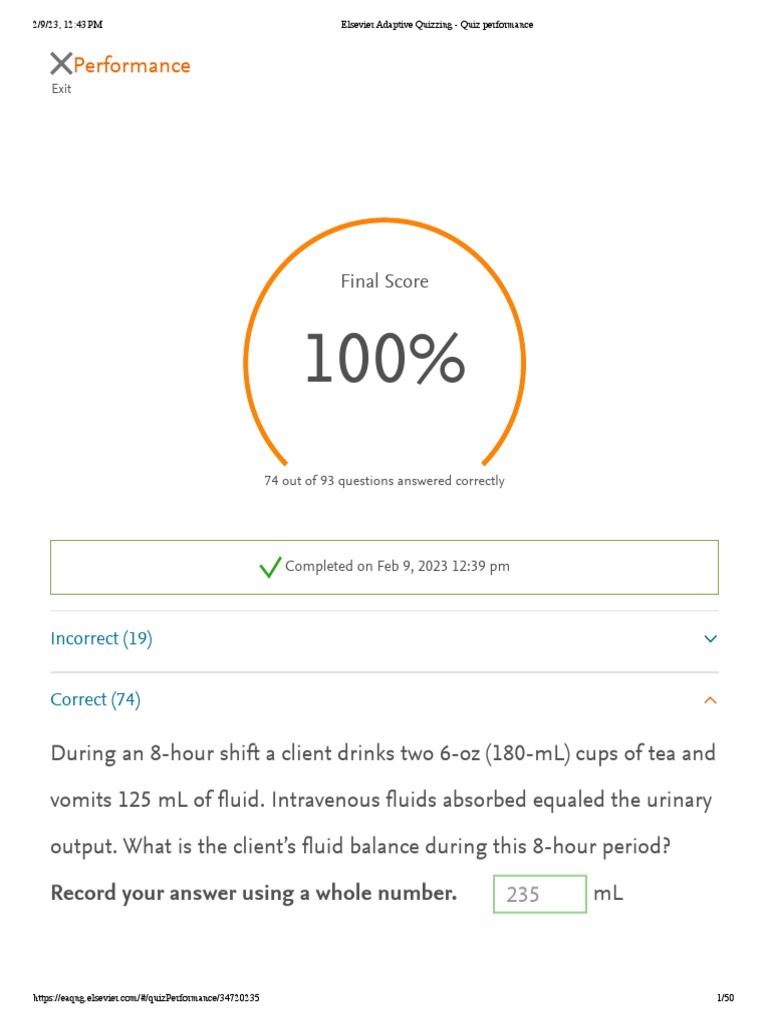
Task: Expand the Incorrect section chevron arrow
Action: tap(710, 639)
